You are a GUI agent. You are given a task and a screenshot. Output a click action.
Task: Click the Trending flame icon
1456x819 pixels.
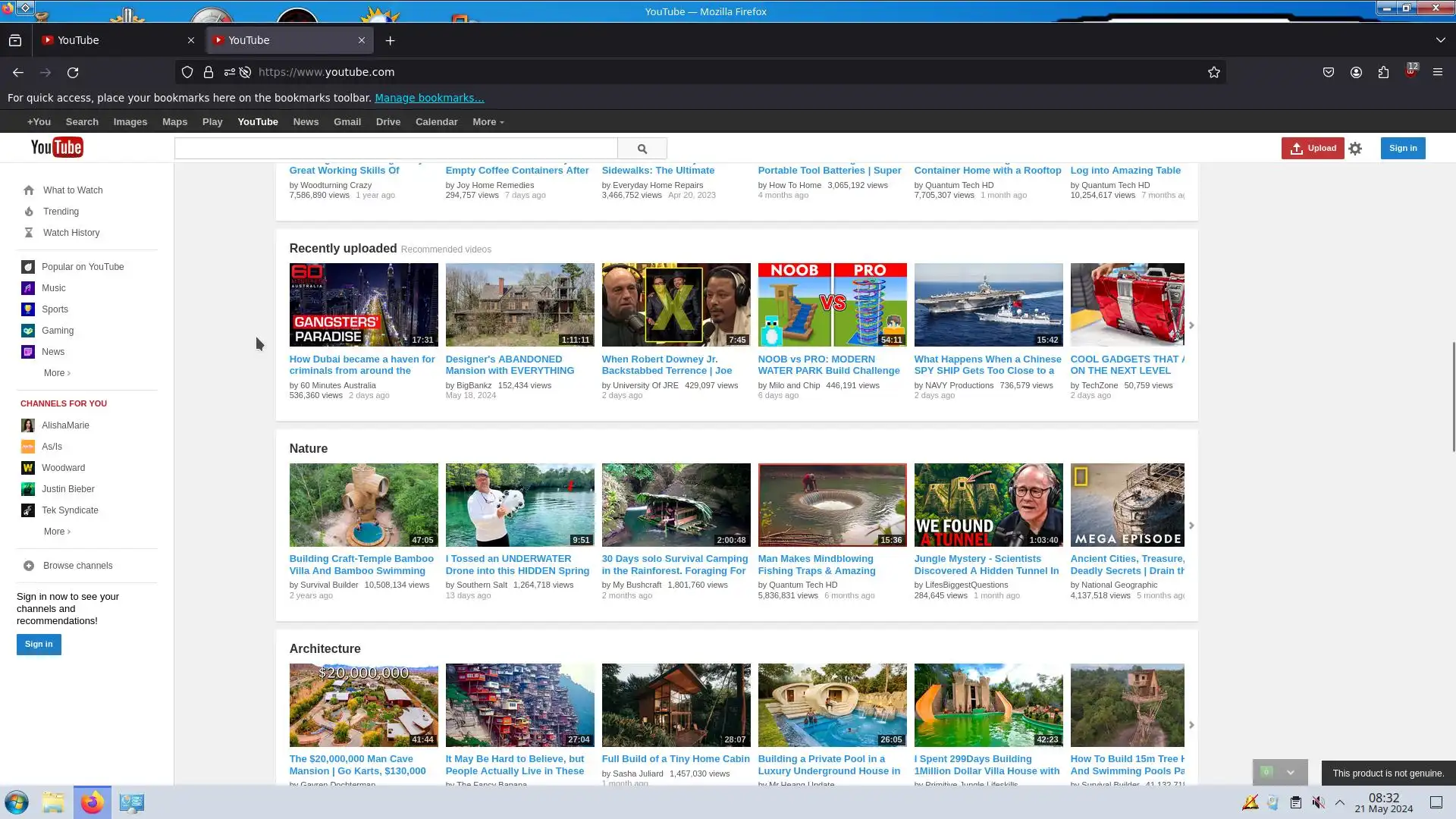[29, 212]
